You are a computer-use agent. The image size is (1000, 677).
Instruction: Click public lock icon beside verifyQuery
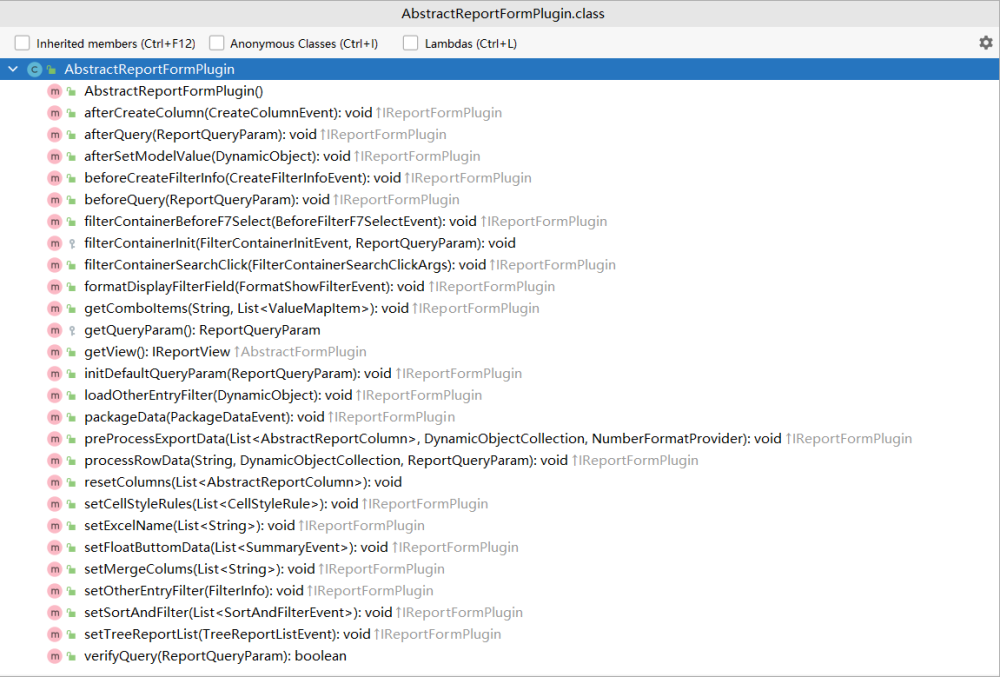coord(72,656)
